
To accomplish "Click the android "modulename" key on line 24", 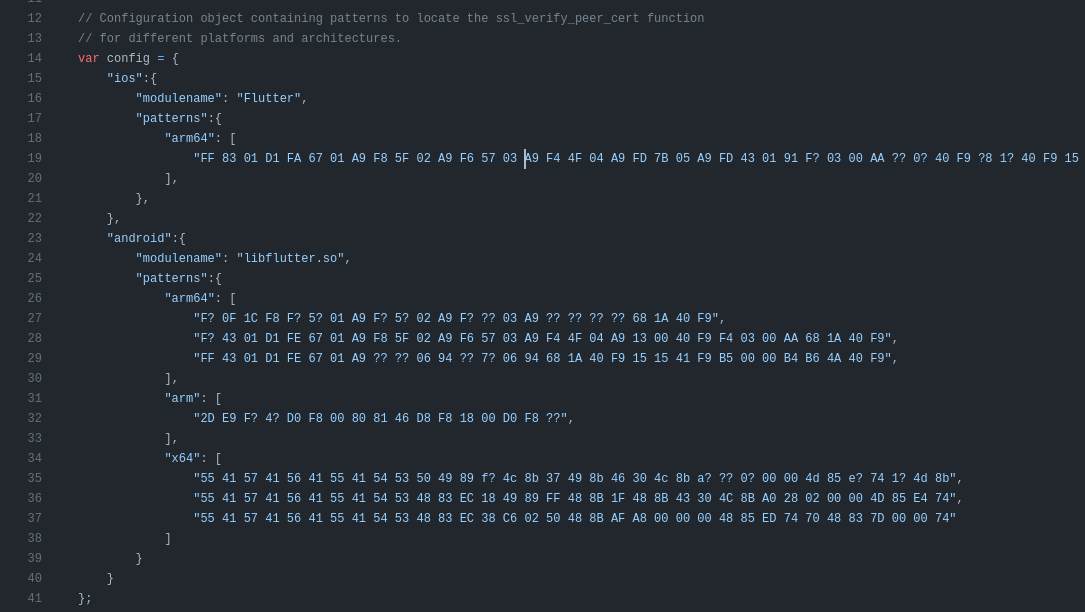I will coord(179,259).
